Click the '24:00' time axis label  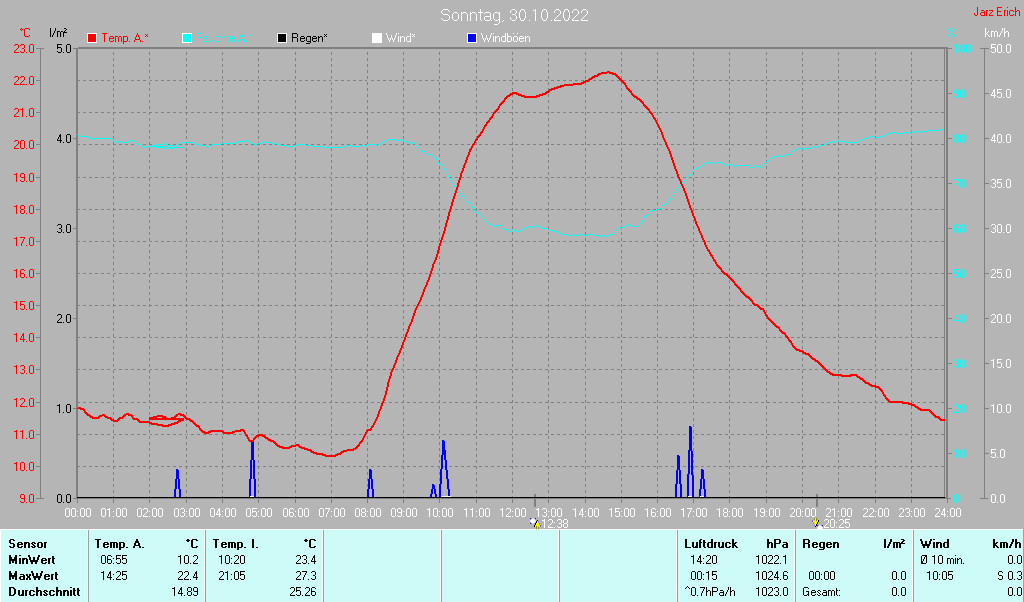(x=948, y=513)
